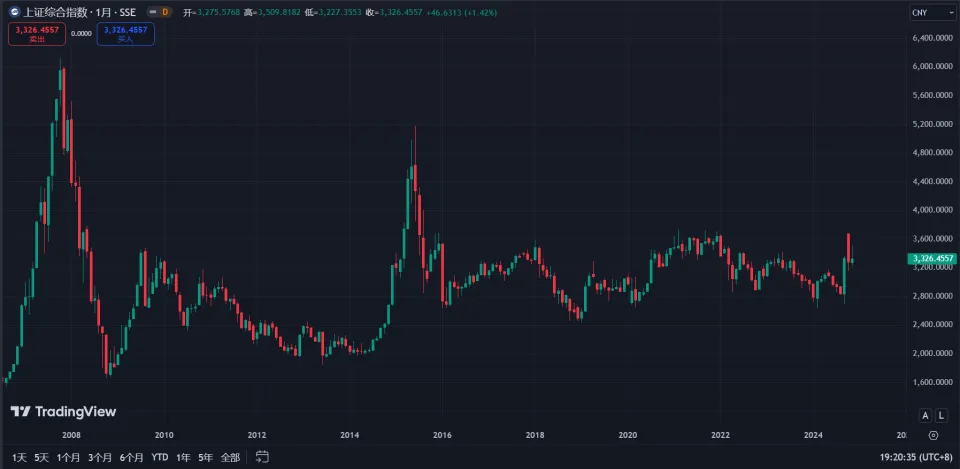
Task: Show the 5年 time range
Action: (x=205, y=457)
